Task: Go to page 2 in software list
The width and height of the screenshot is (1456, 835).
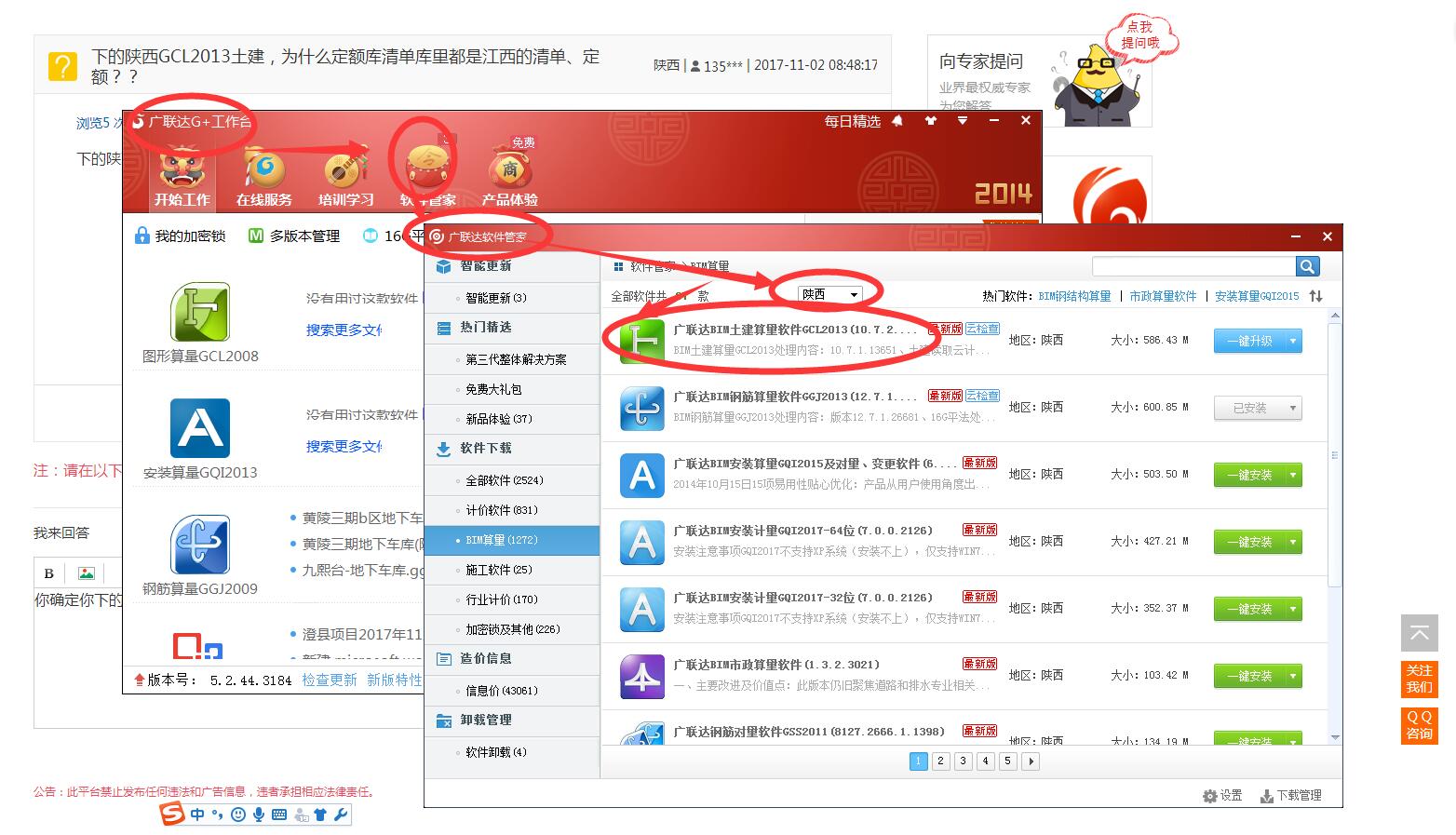Action: [x=941, y=761]
